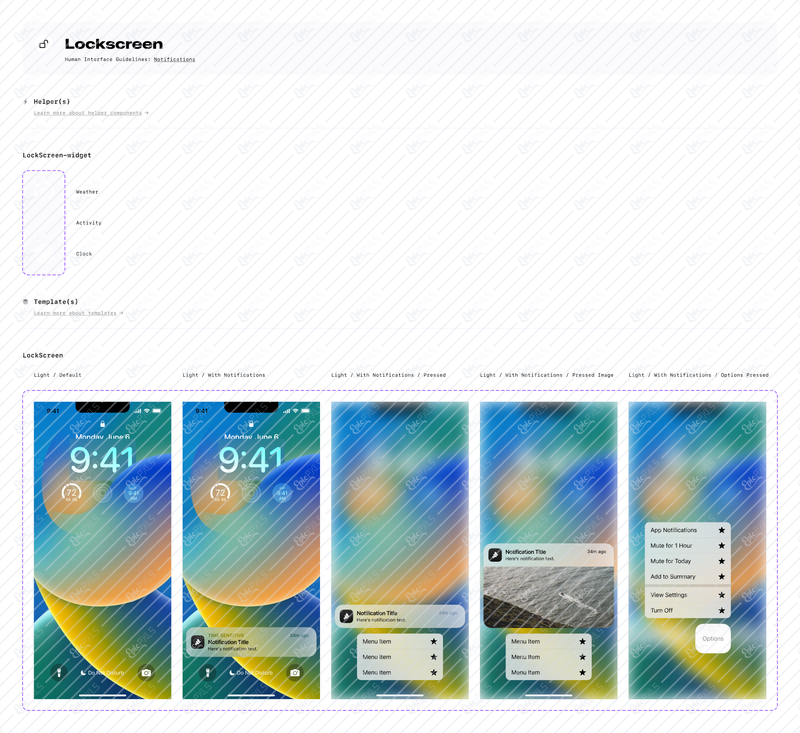Tap flashlight icon in Light / With Notifications mockup

pos(208,673)
